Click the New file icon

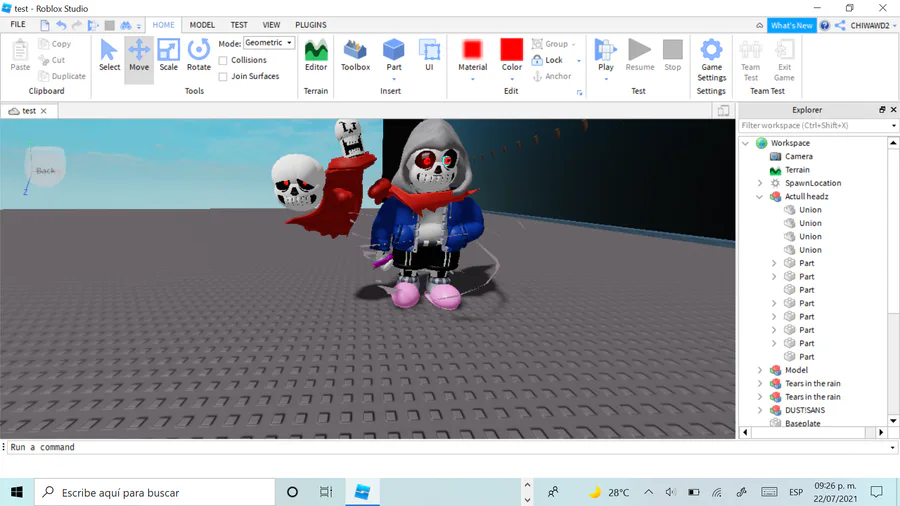pyautogui.click(x=45, y=25)
